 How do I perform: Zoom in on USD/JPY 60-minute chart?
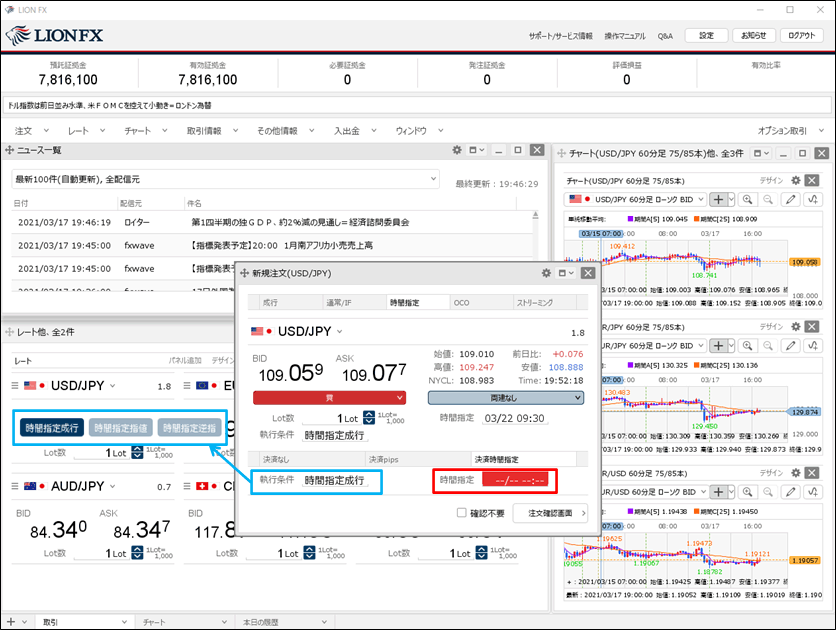748,199
